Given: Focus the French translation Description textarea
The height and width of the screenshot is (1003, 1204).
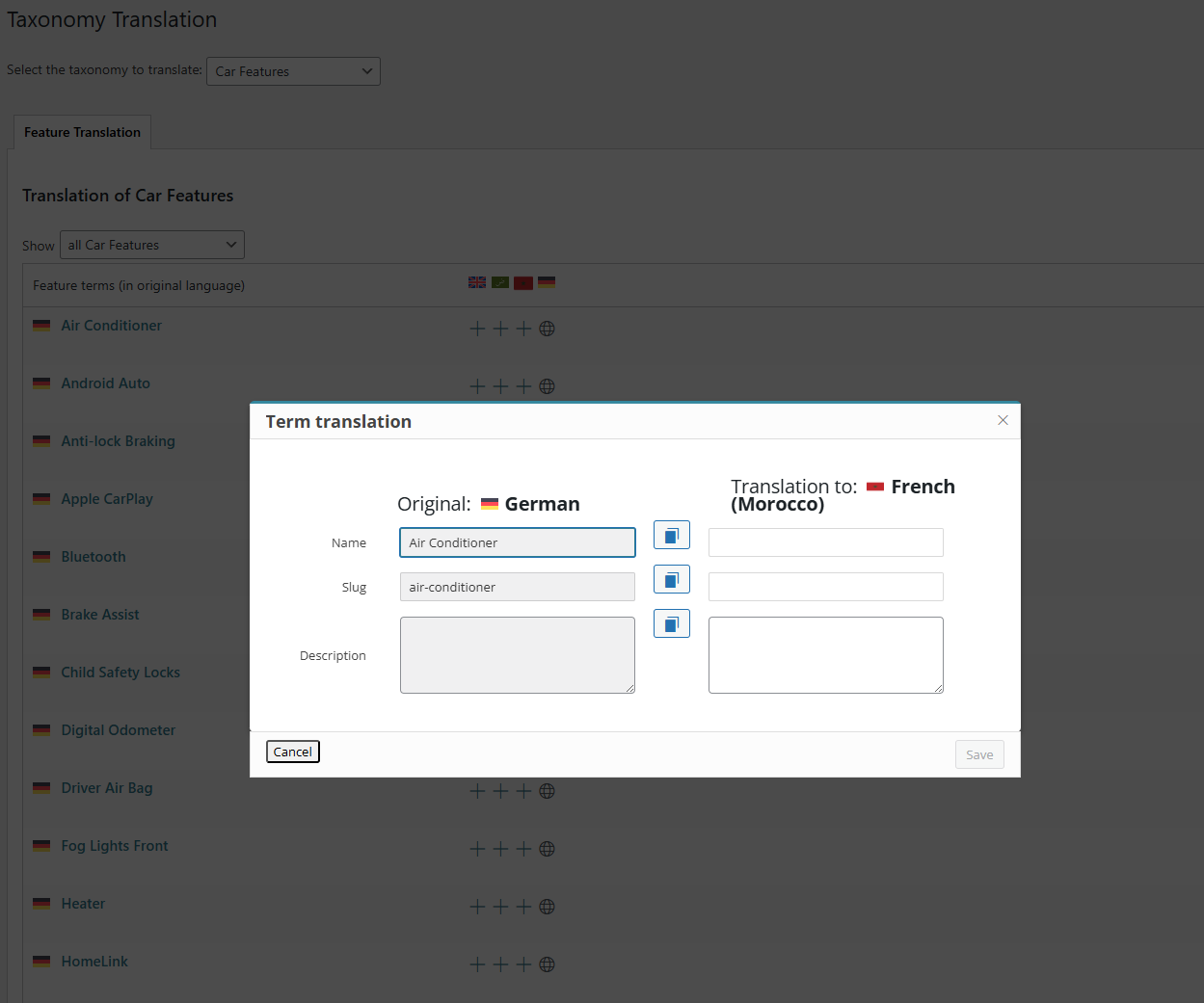Looking at the screenshot, I should 826,655.
